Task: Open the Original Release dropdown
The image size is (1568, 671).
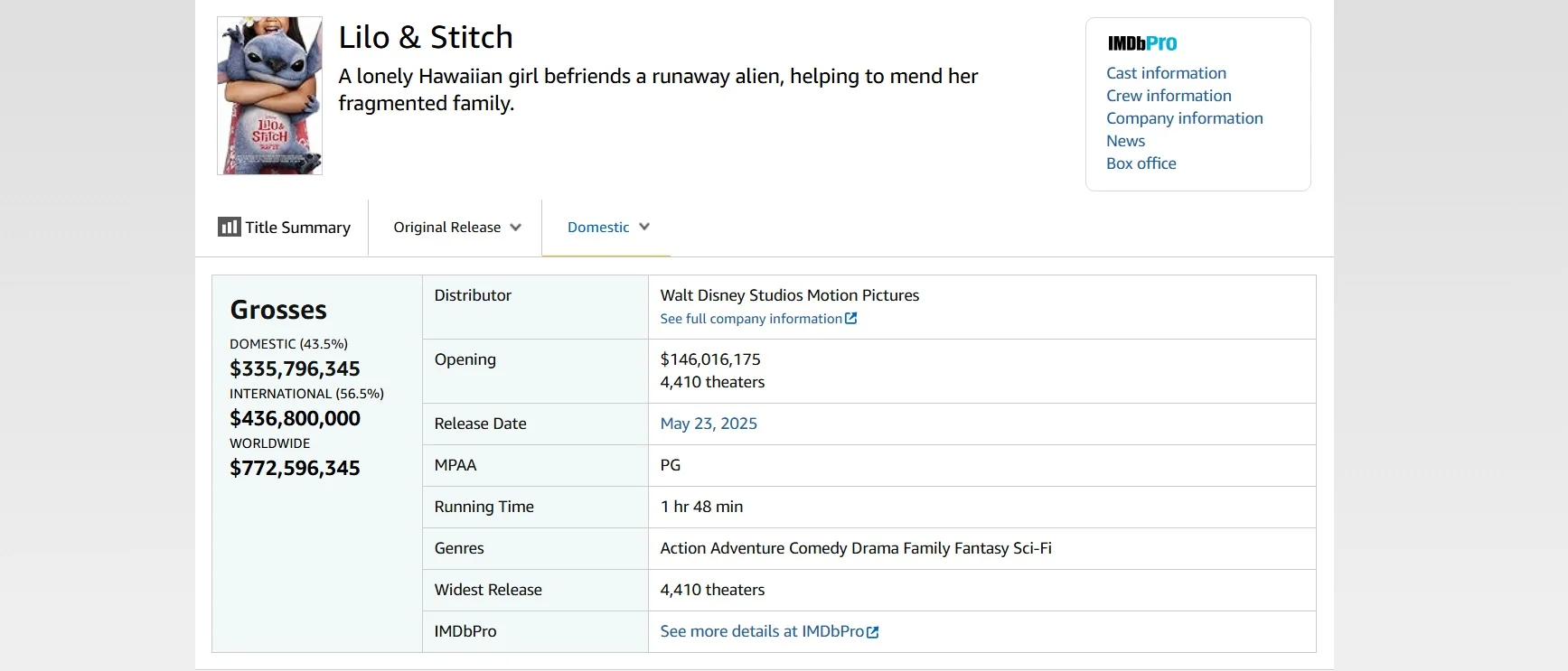Action: pyautogui.click(x=456, y=228)
